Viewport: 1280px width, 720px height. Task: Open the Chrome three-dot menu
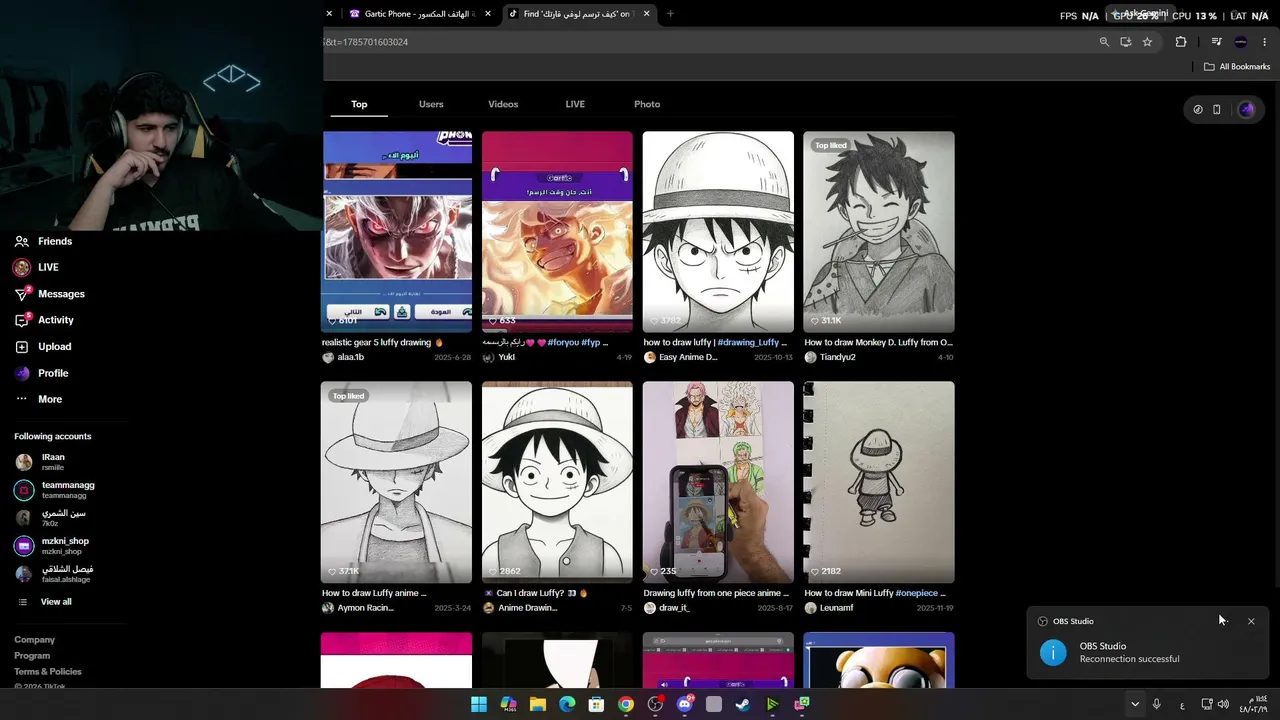pyautogui.click(x=1265, y=42)
